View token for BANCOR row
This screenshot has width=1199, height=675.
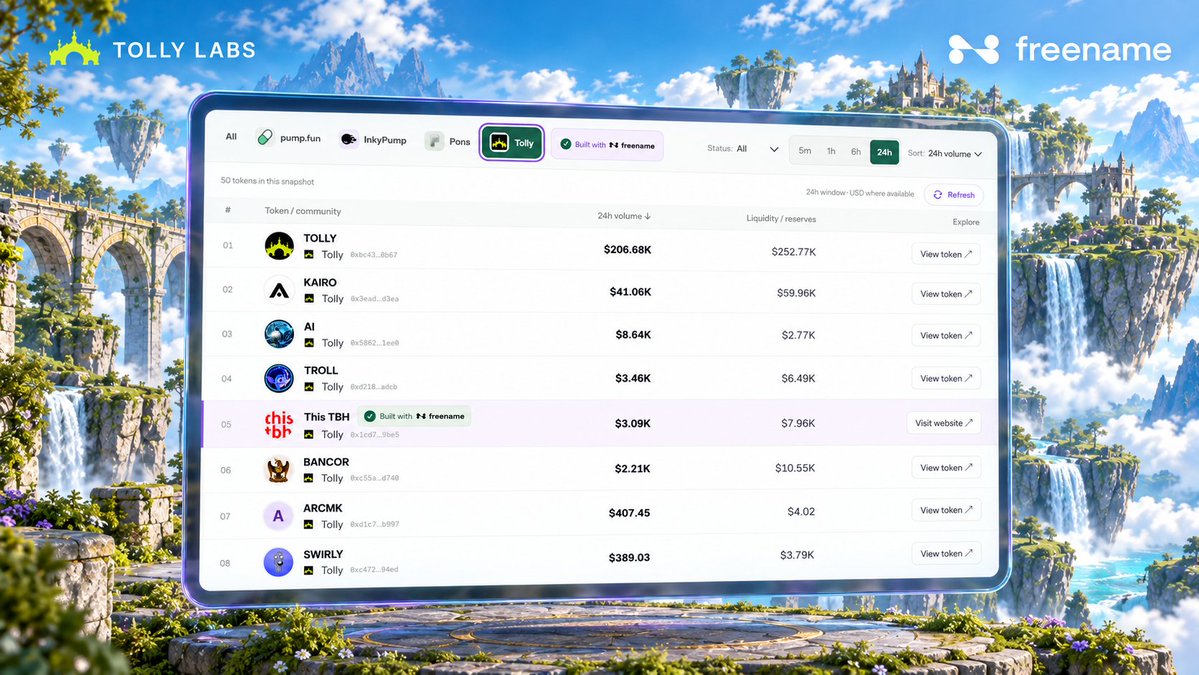coord(946,467)
